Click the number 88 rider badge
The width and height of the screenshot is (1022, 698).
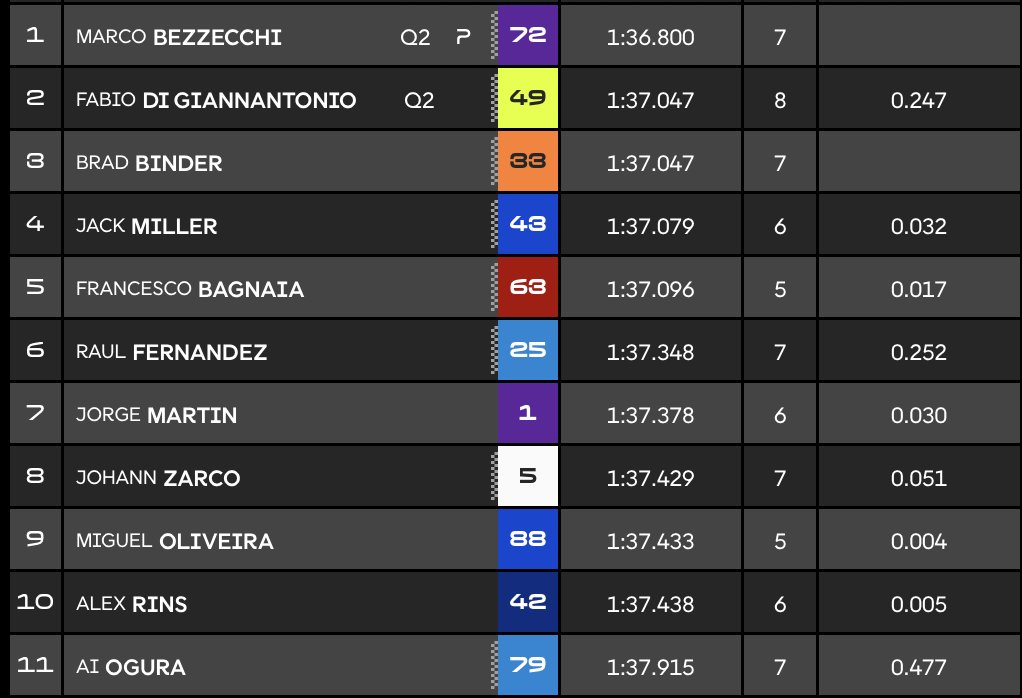[527, 540]
